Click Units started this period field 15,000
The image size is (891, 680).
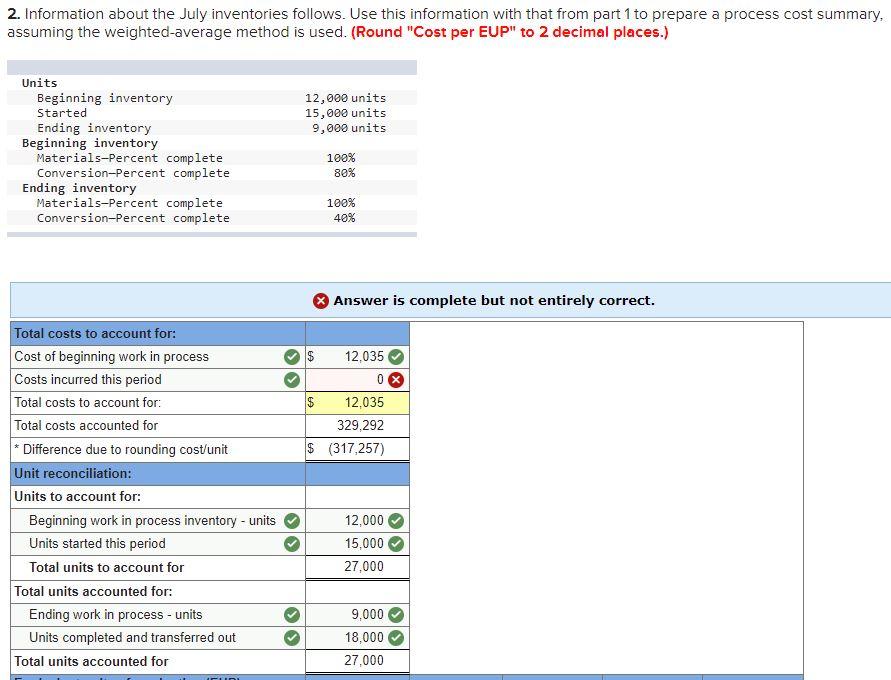coord(357,544)
